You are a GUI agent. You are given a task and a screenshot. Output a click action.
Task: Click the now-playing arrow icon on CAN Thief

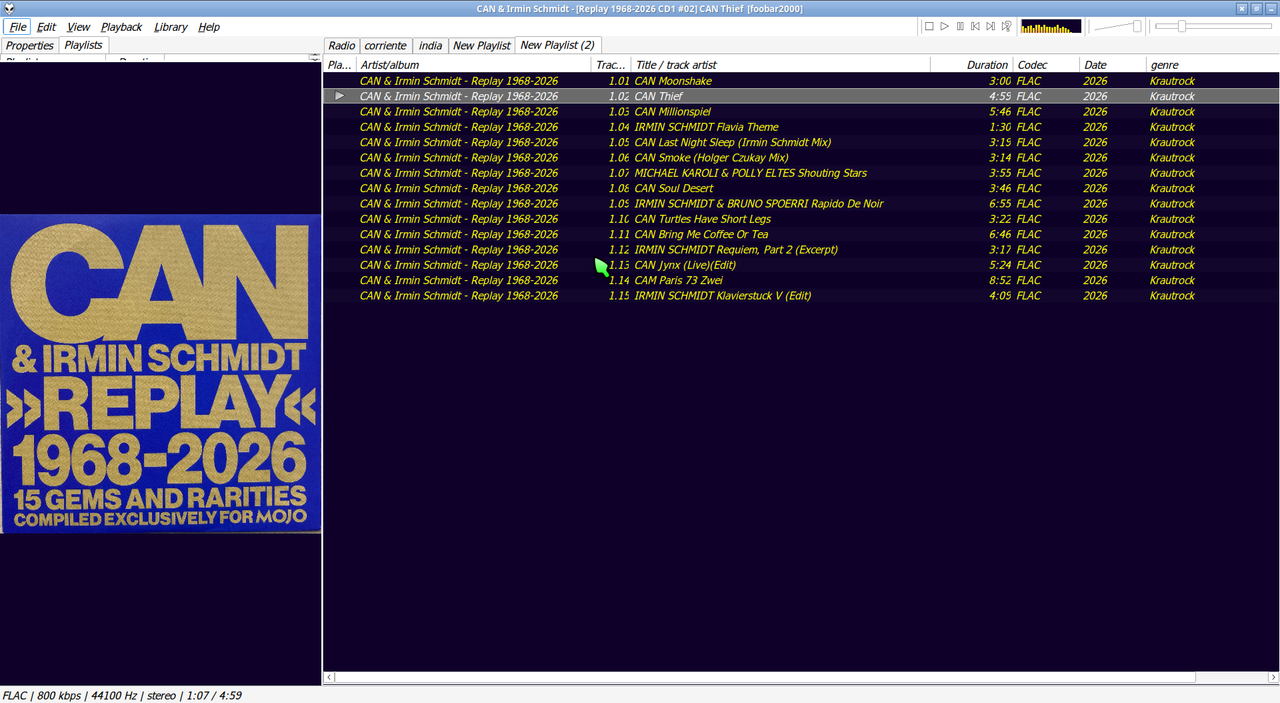tap(340, 96)
